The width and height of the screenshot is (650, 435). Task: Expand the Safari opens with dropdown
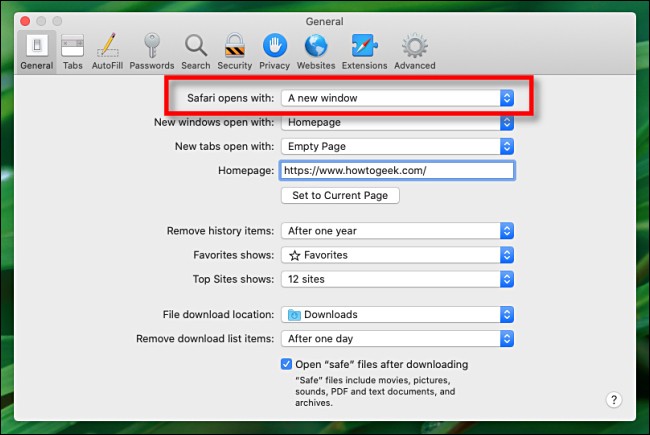click(397, 98)
